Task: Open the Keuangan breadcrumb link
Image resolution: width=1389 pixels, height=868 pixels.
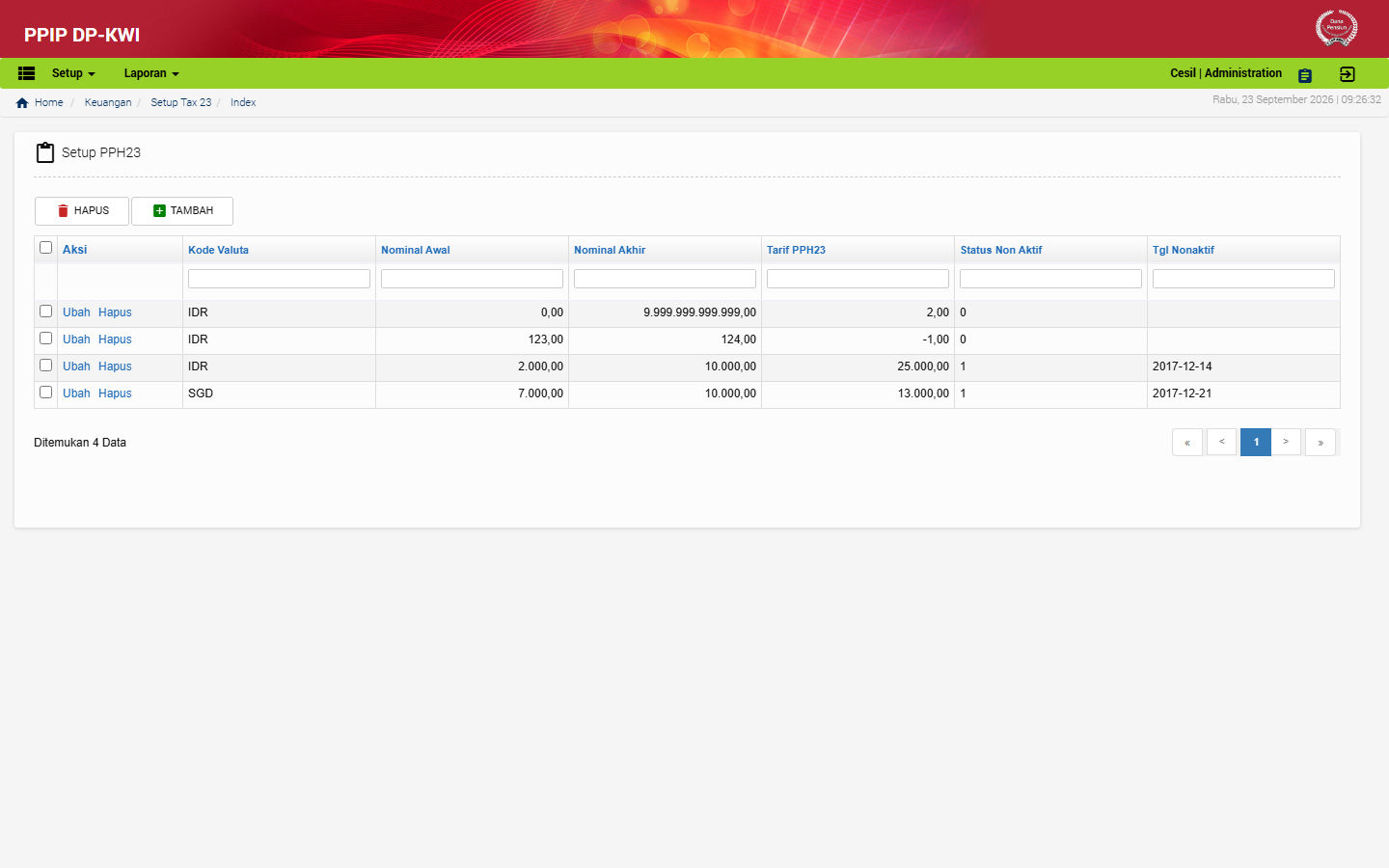Action: click(x=108, y=102)
